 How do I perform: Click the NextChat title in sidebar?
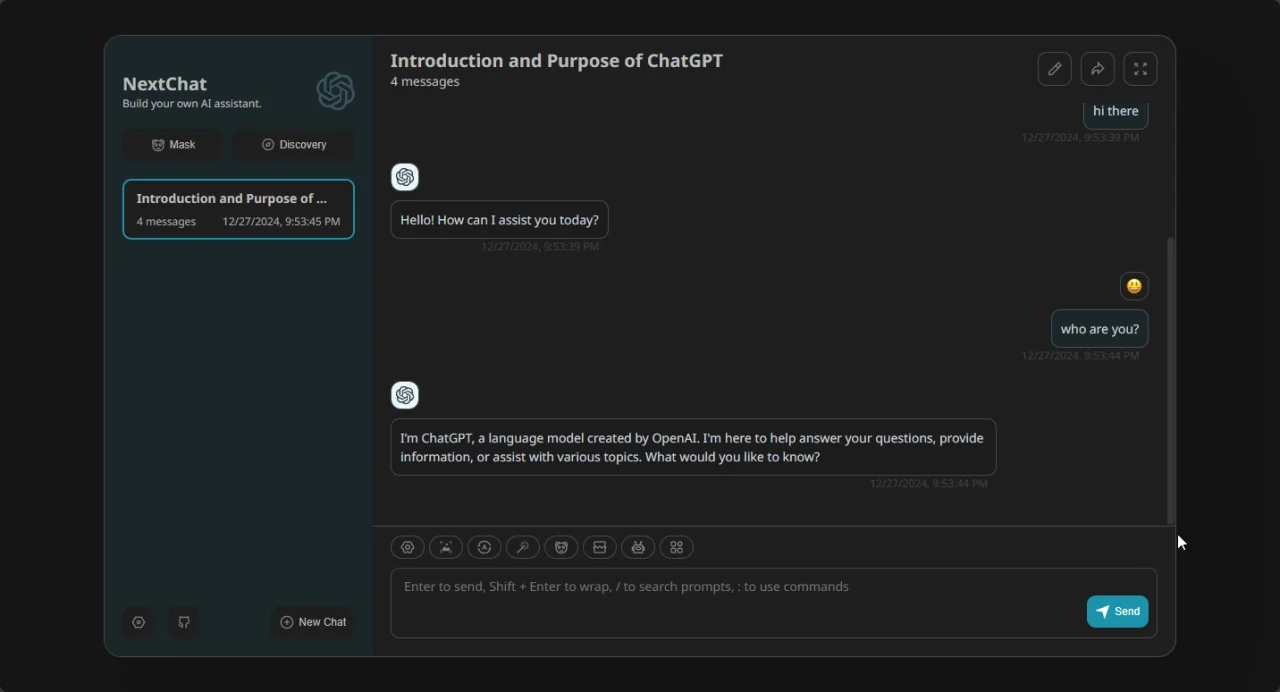point(165,84)
